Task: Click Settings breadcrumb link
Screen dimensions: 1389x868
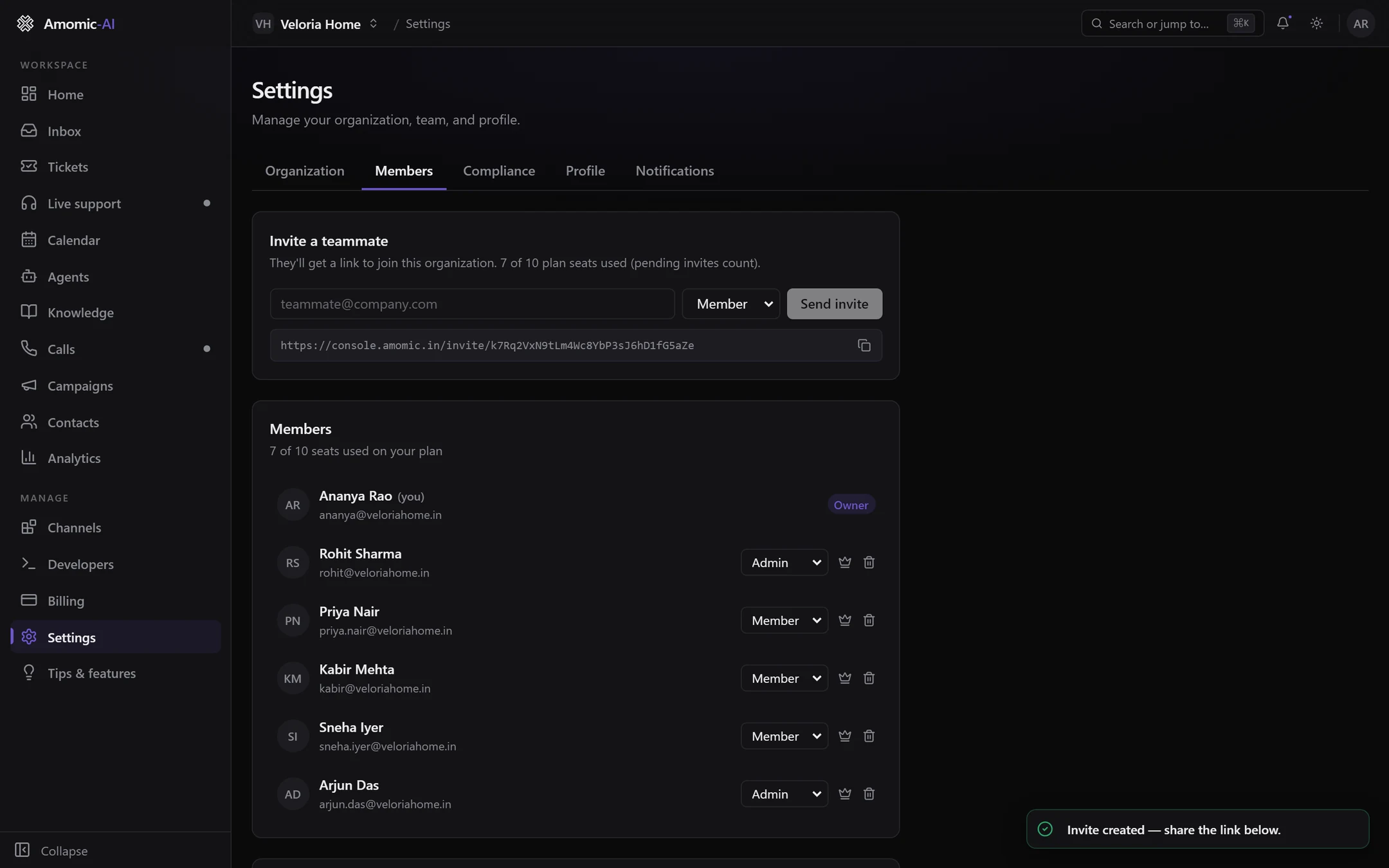Action: click(x=428, y=24)
